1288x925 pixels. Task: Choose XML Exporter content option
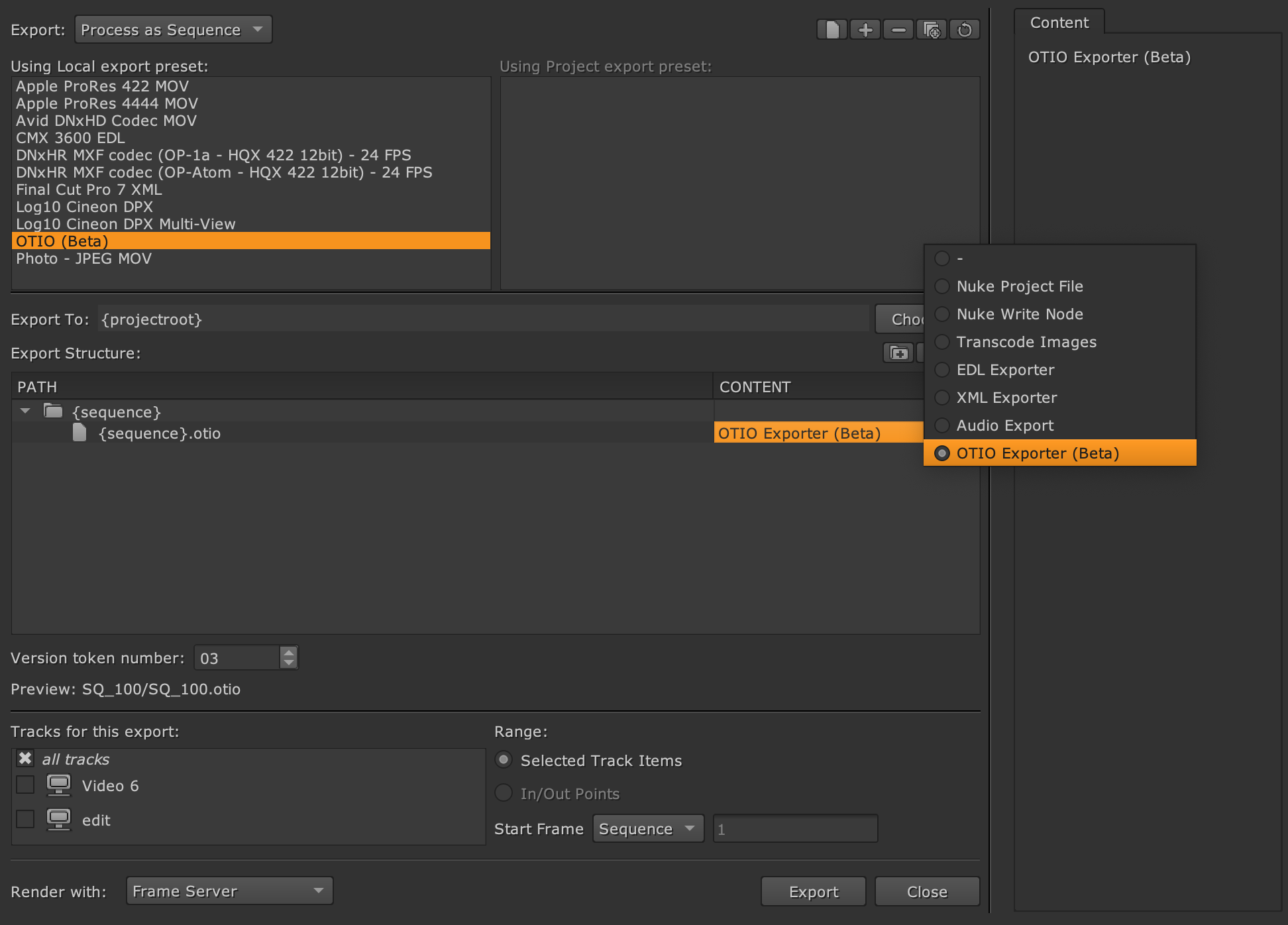click(x=1060, y=398)
